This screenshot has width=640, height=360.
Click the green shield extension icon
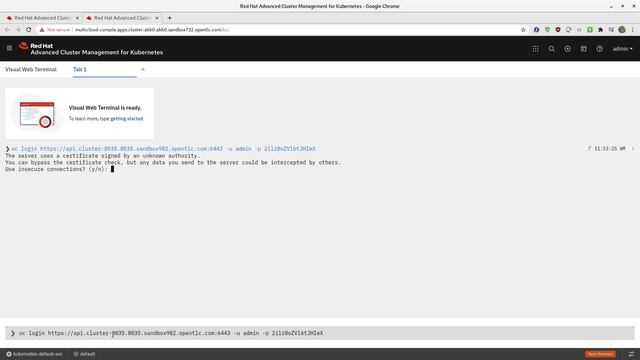pyautogui.click(x=547, y=30)
